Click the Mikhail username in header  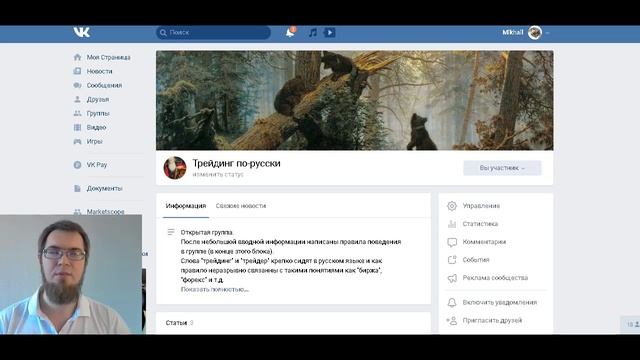pos(513,32)
